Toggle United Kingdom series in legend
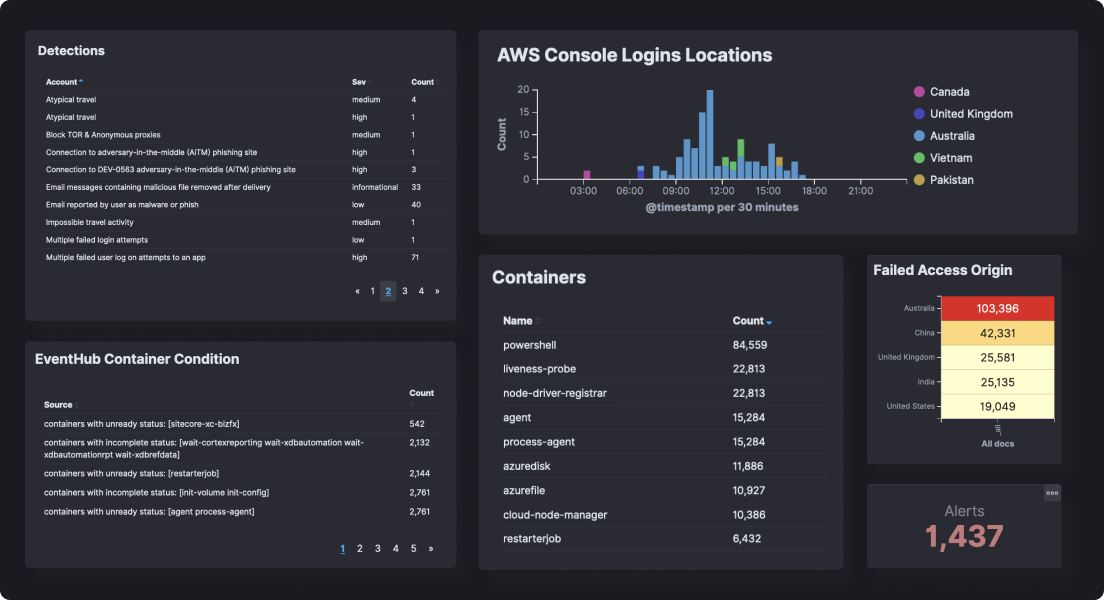The height and width of the screenshot is (600, 1104). tap(970, 114)
